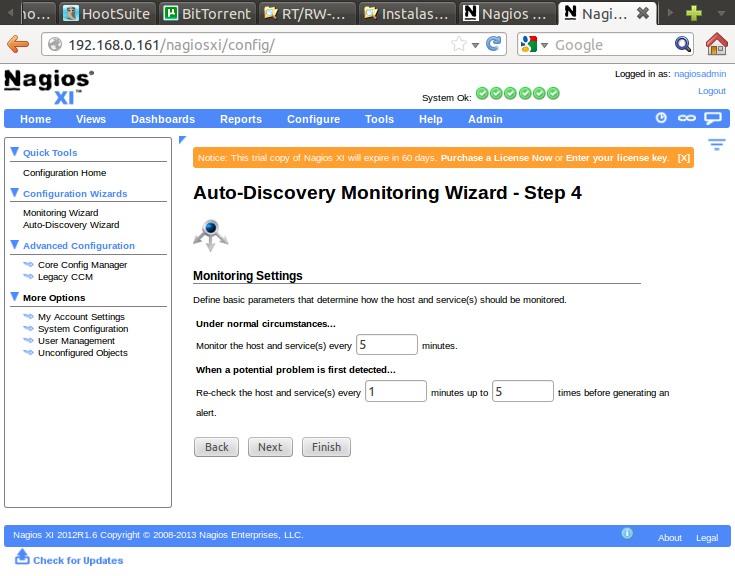Click the info icon in footer bar
The width and height of the screenshot is (735, 576).
pos(627,534)
